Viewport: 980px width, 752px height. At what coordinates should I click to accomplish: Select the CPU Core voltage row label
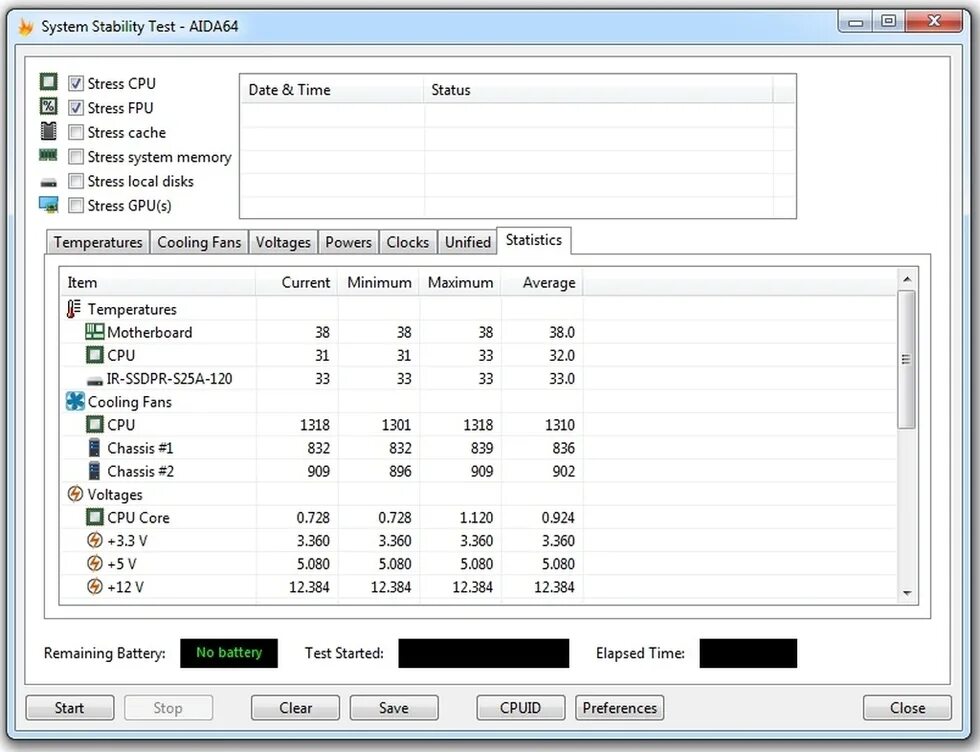138,518
